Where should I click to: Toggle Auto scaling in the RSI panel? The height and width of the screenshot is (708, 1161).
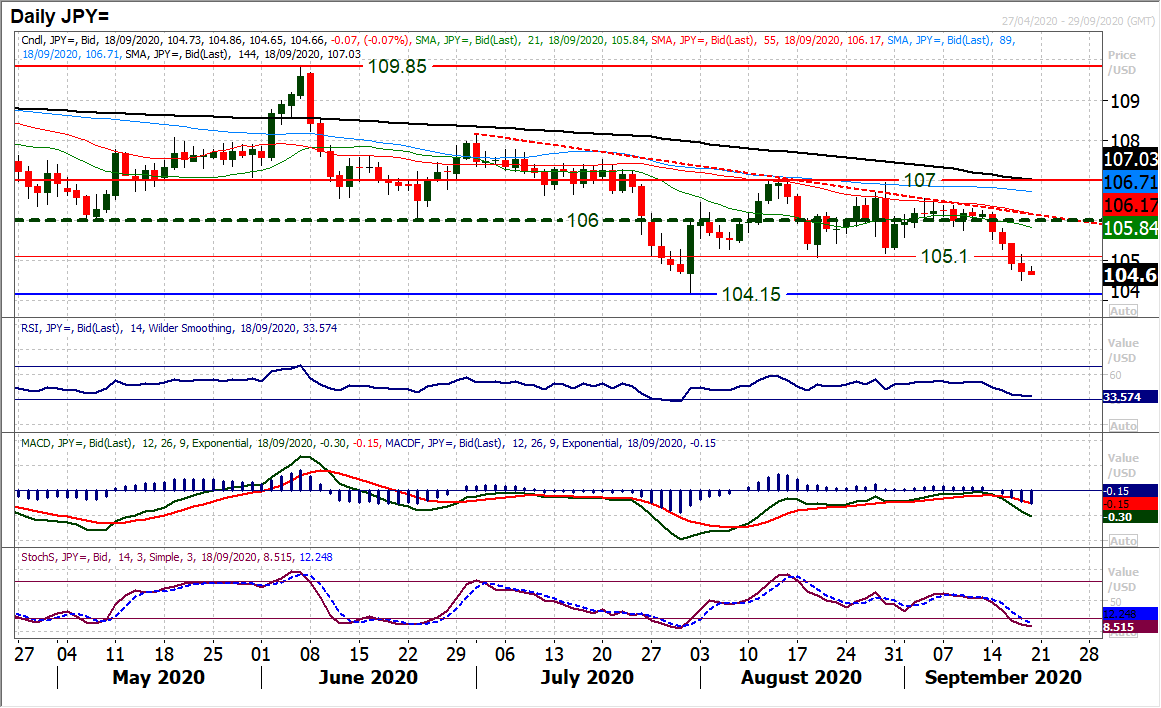coord(1123,426)
